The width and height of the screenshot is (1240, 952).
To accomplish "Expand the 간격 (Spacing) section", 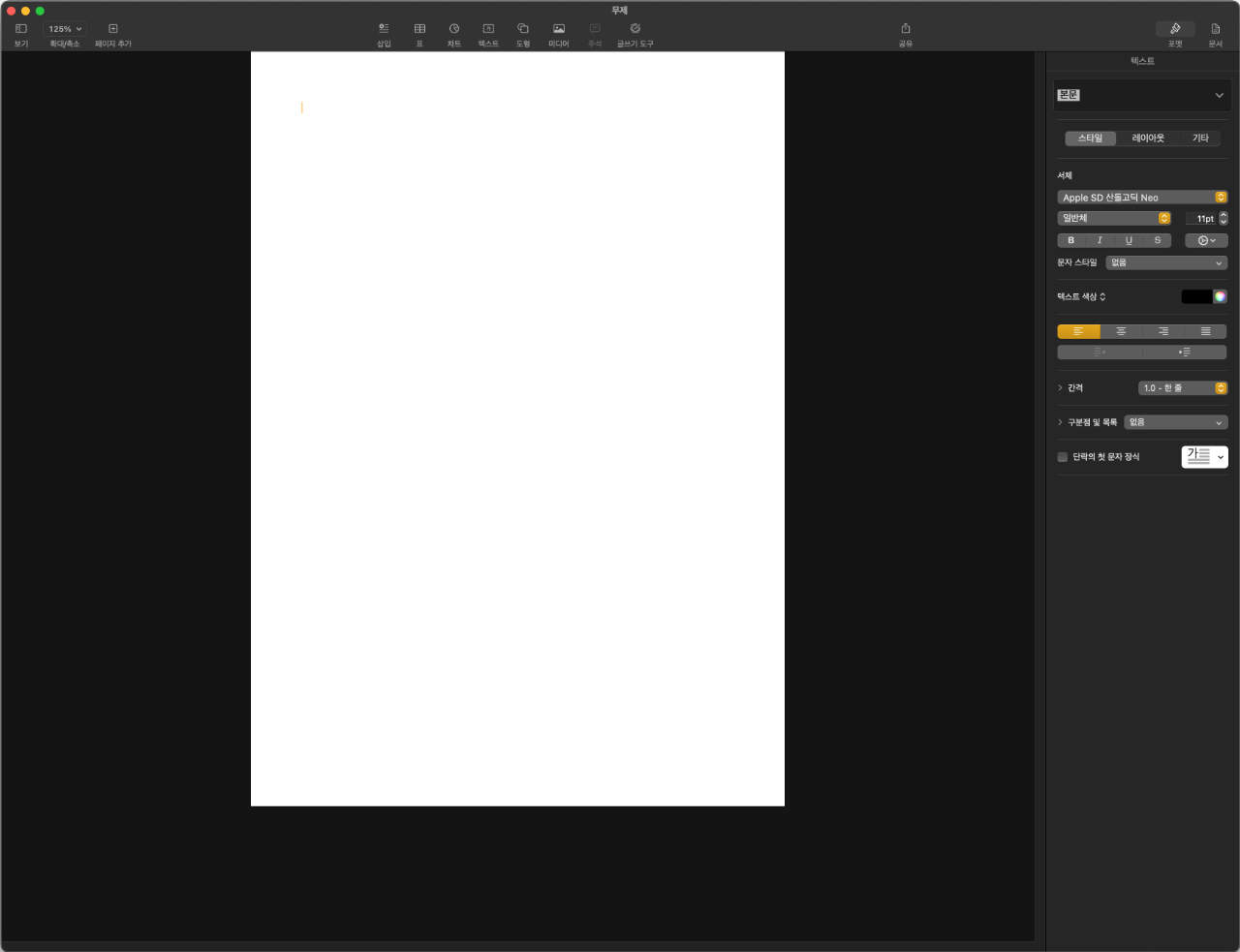I will 1061,387.
